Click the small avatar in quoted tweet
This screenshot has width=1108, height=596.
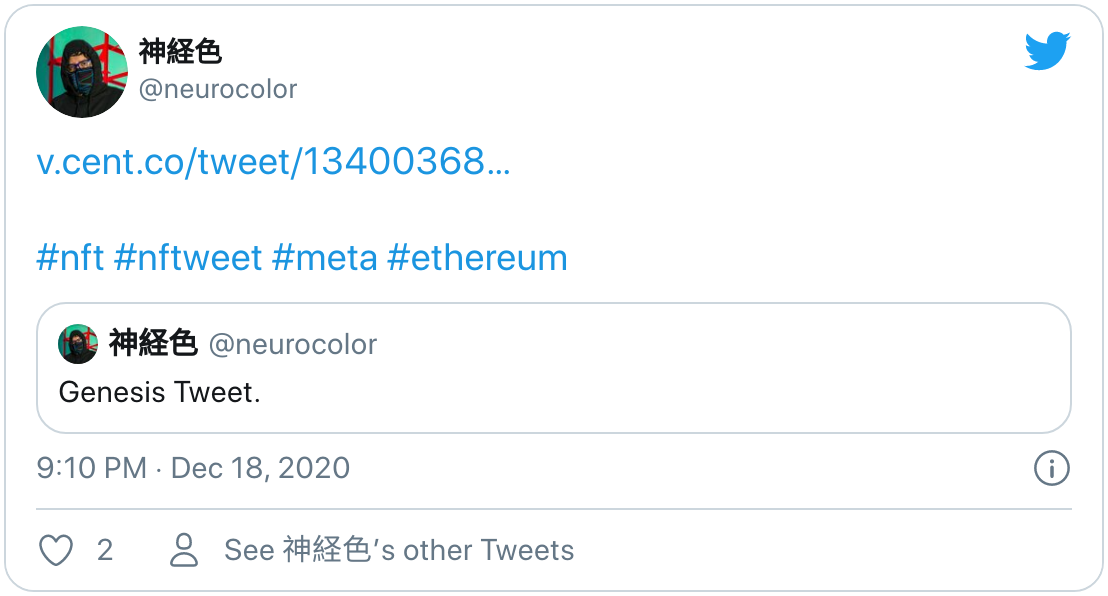pyautogui.click(x=78, y=344)
